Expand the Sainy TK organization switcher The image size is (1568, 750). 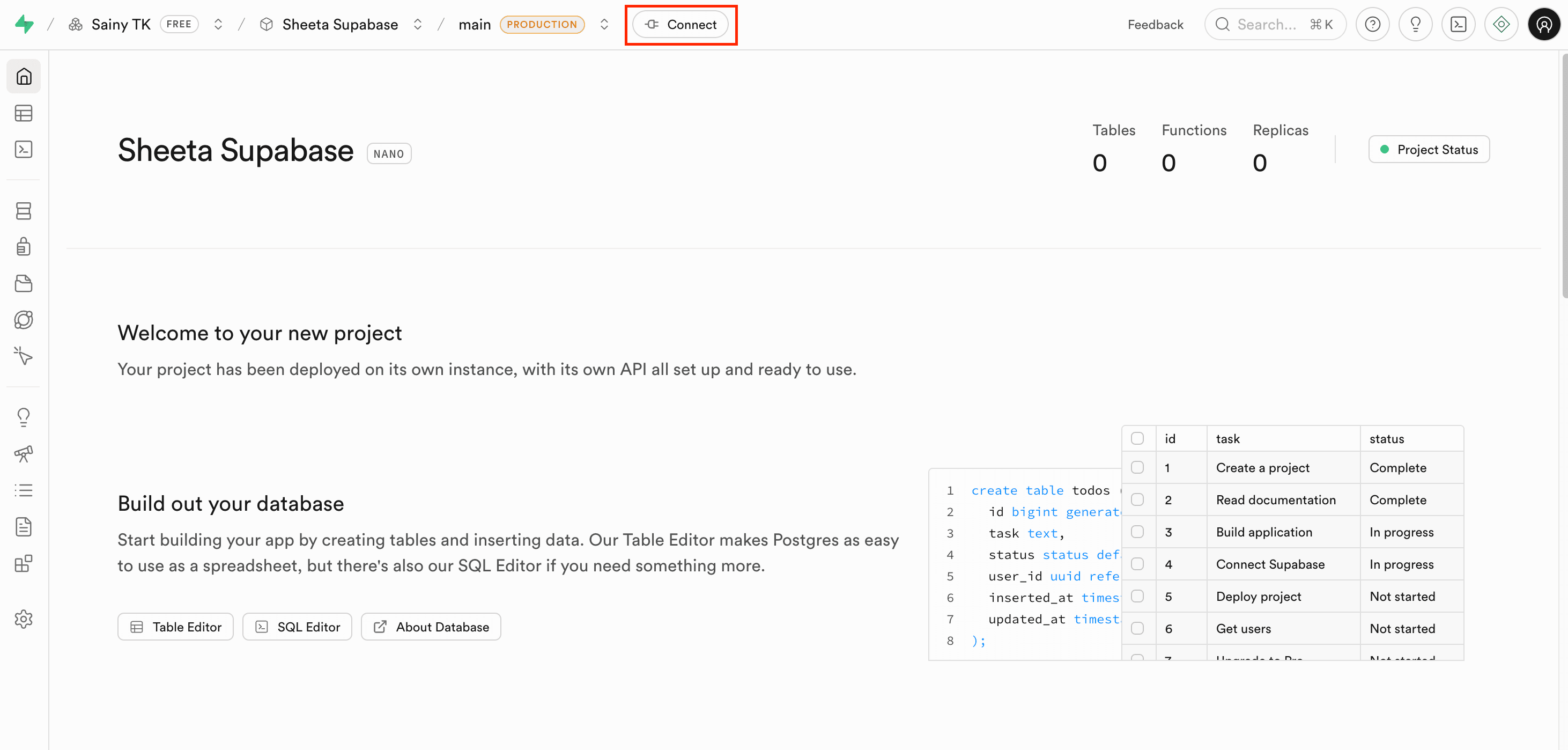tap(217, 24)
